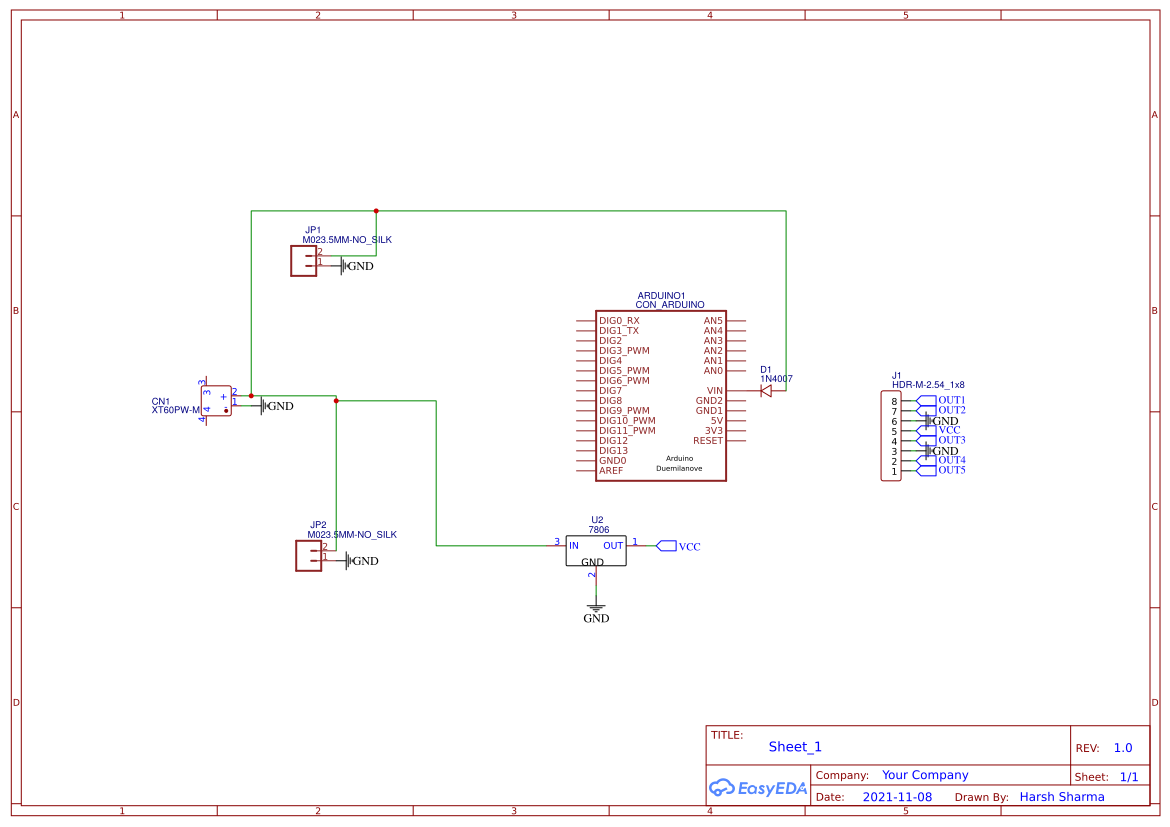The image size is (1170, 827).
Task: Click the ARDUINO1 designator label
Action: click(x=661, y=296)
